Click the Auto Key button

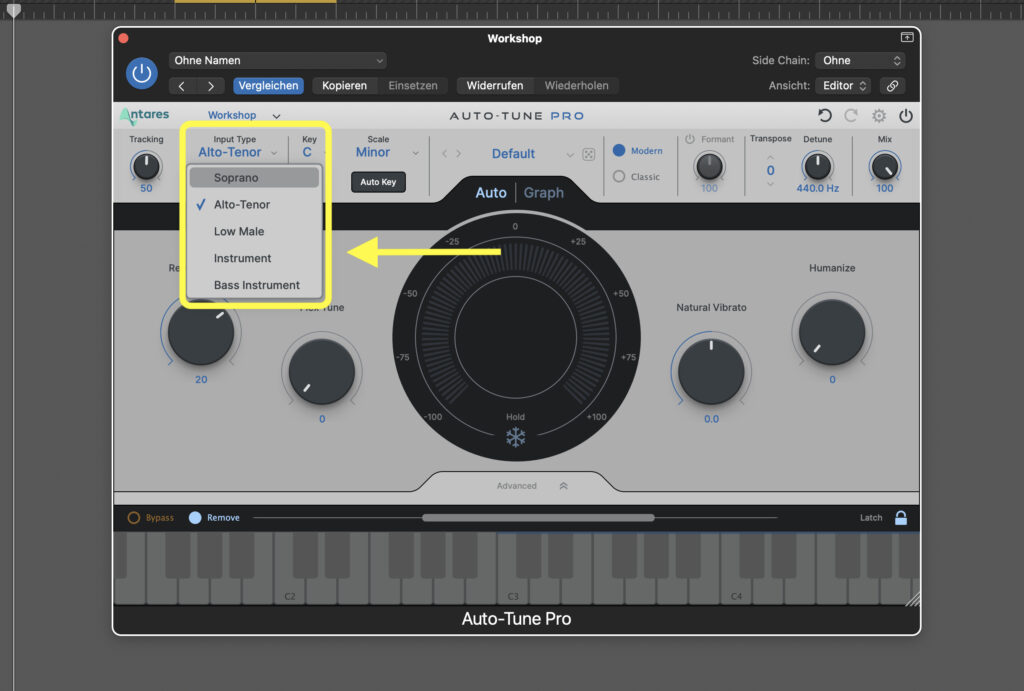378,182
